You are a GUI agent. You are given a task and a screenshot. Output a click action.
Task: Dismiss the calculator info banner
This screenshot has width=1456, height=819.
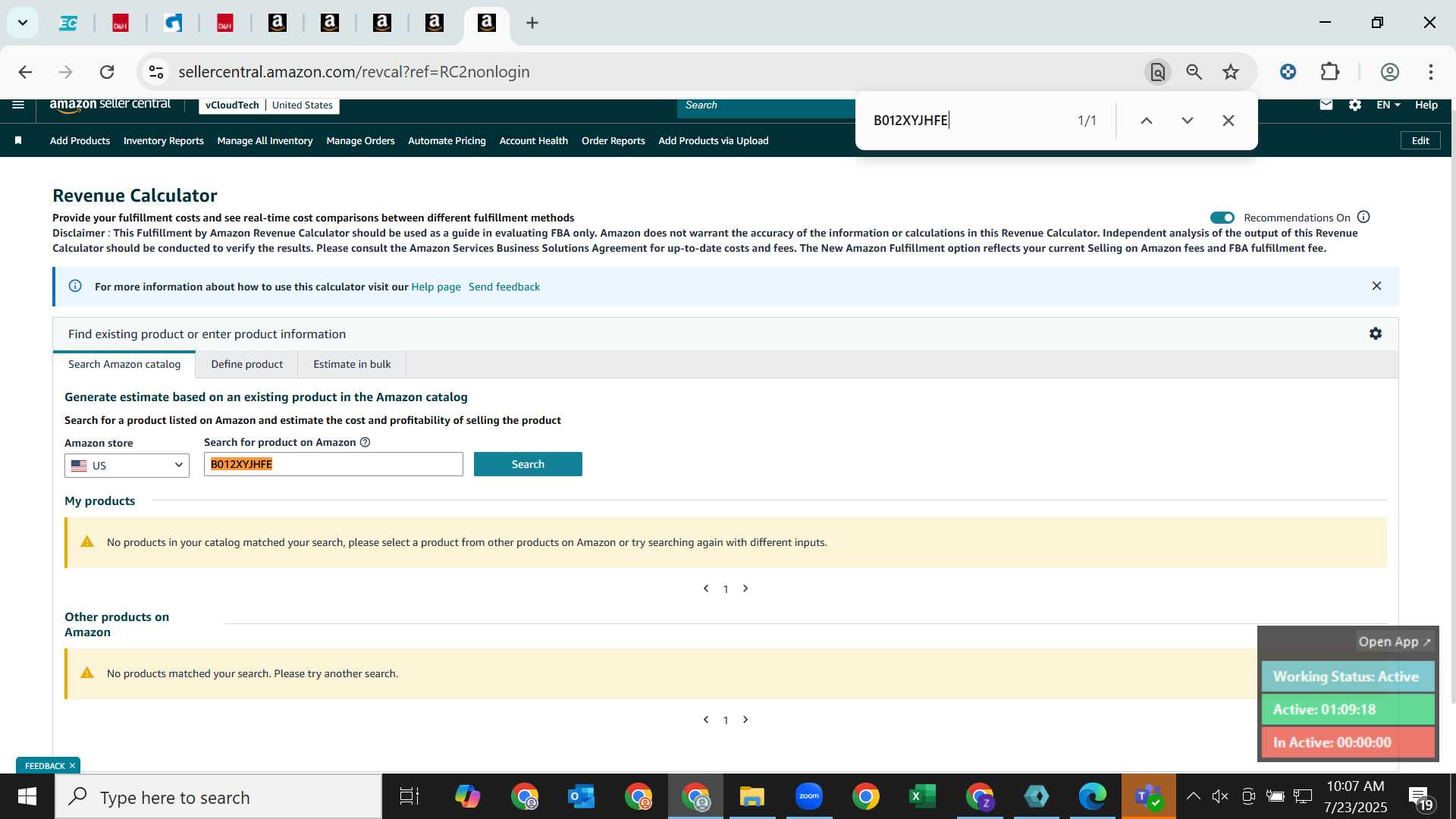(1376, 286)
